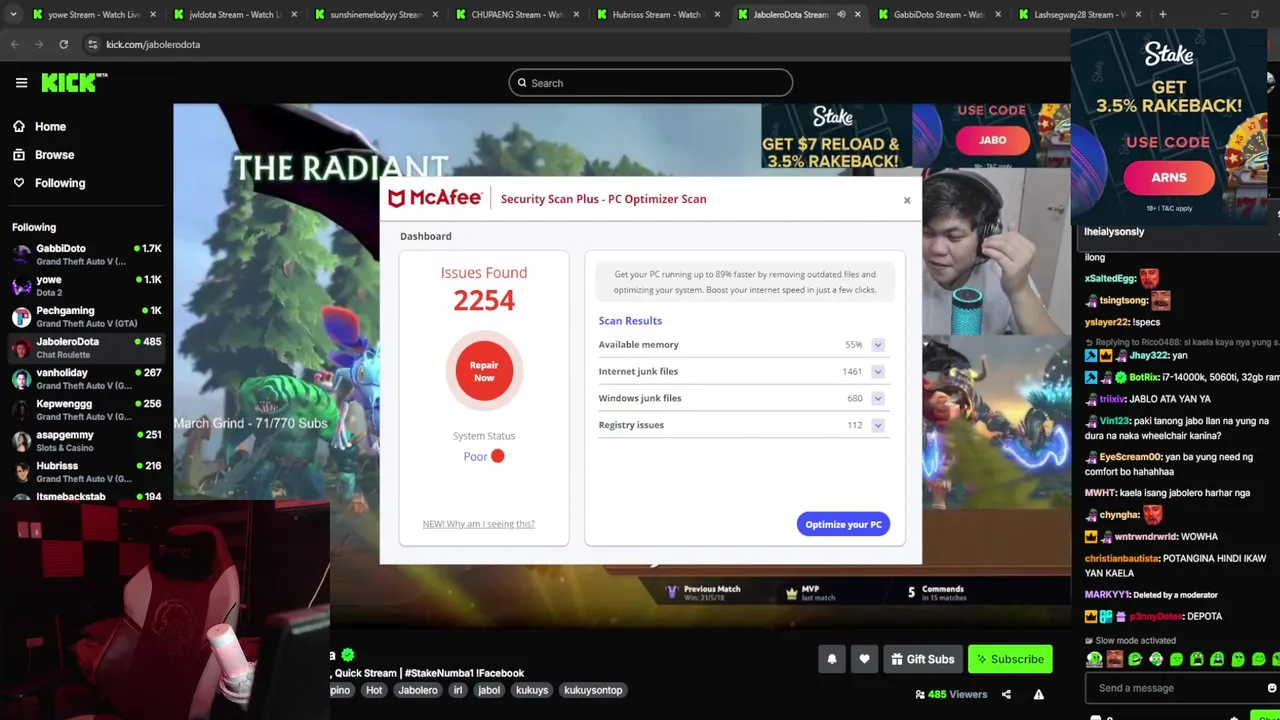The image size is (1280, 720).
Task: Expand Registry issues result
Action: click(x=877, y=425)
